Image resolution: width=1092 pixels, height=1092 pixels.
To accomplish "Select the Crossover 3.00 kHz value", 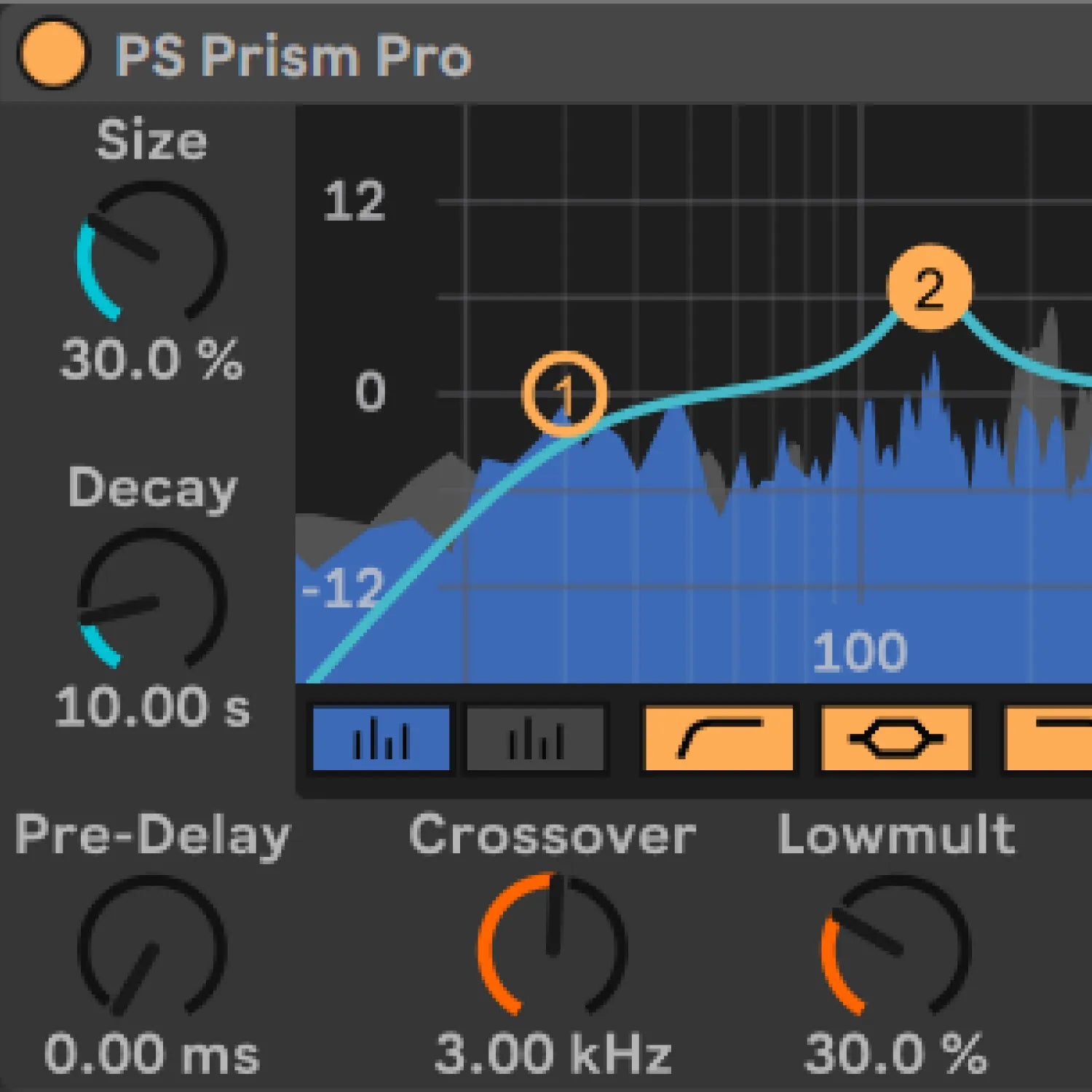I will [552, 1053].
